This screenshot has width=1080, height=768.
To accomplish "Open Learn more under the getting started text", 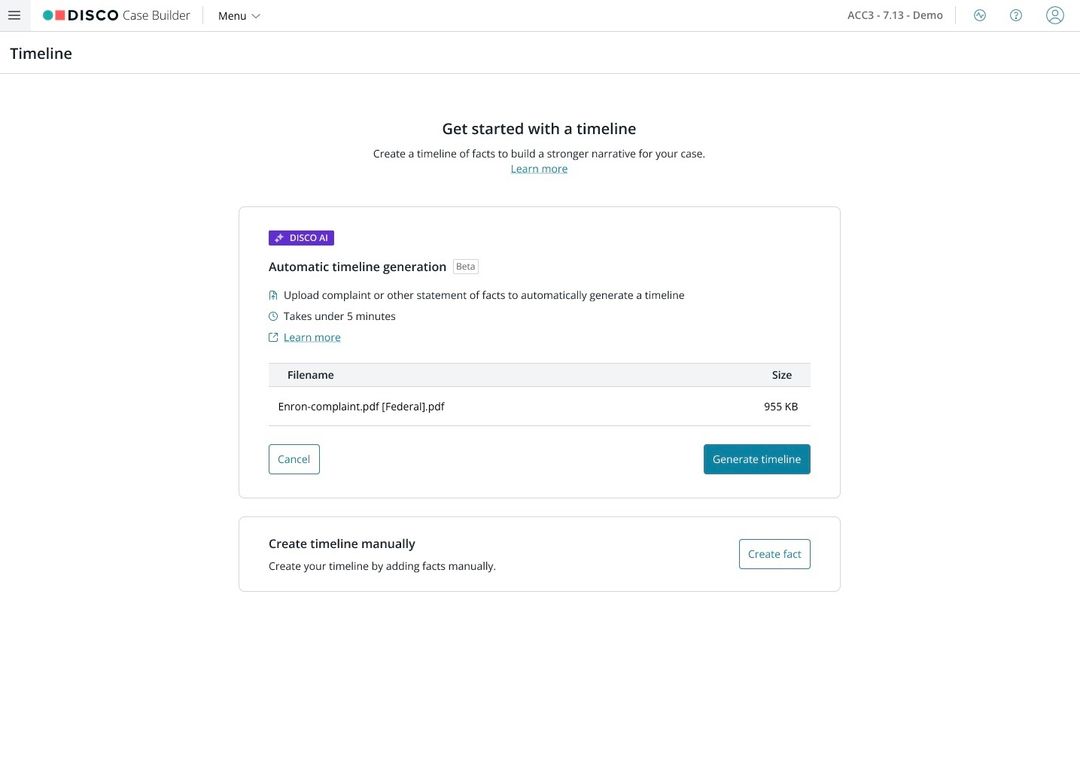I will click(539, 166).
